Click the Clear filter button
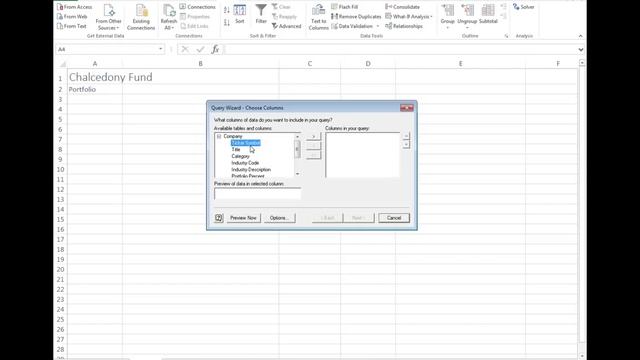 coord(281,7)
